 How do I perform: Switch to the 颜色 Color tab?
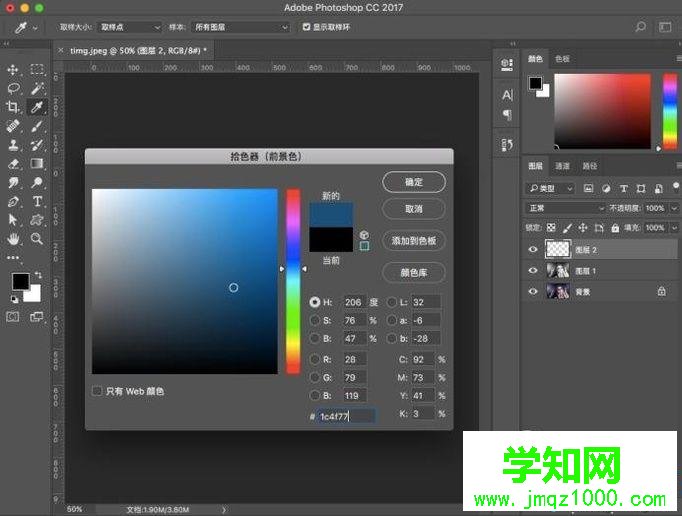[x=535, y=58]
